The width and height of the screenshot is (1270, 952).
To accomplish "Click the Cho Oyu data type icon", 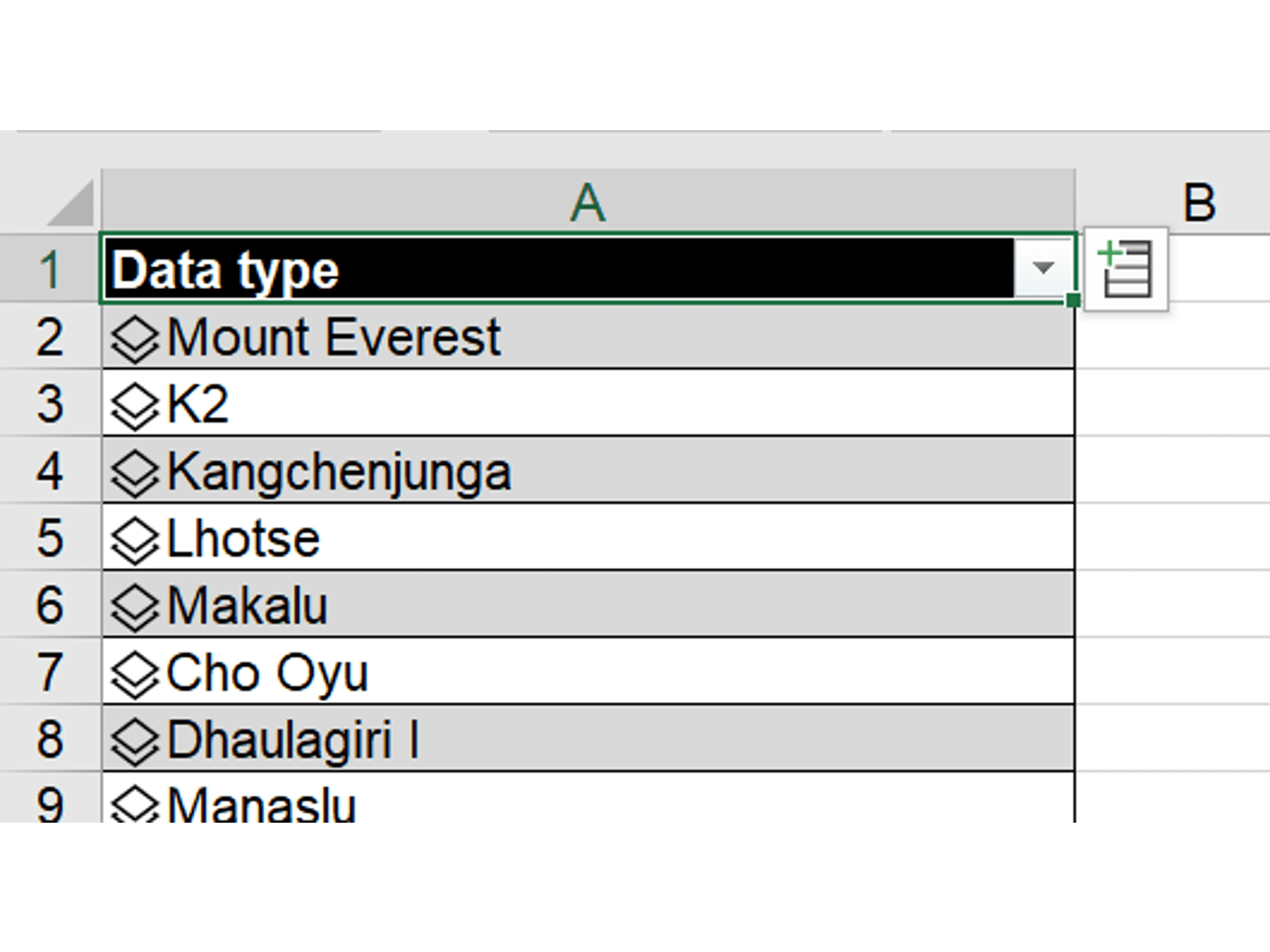I will click(x=134, y=674).
